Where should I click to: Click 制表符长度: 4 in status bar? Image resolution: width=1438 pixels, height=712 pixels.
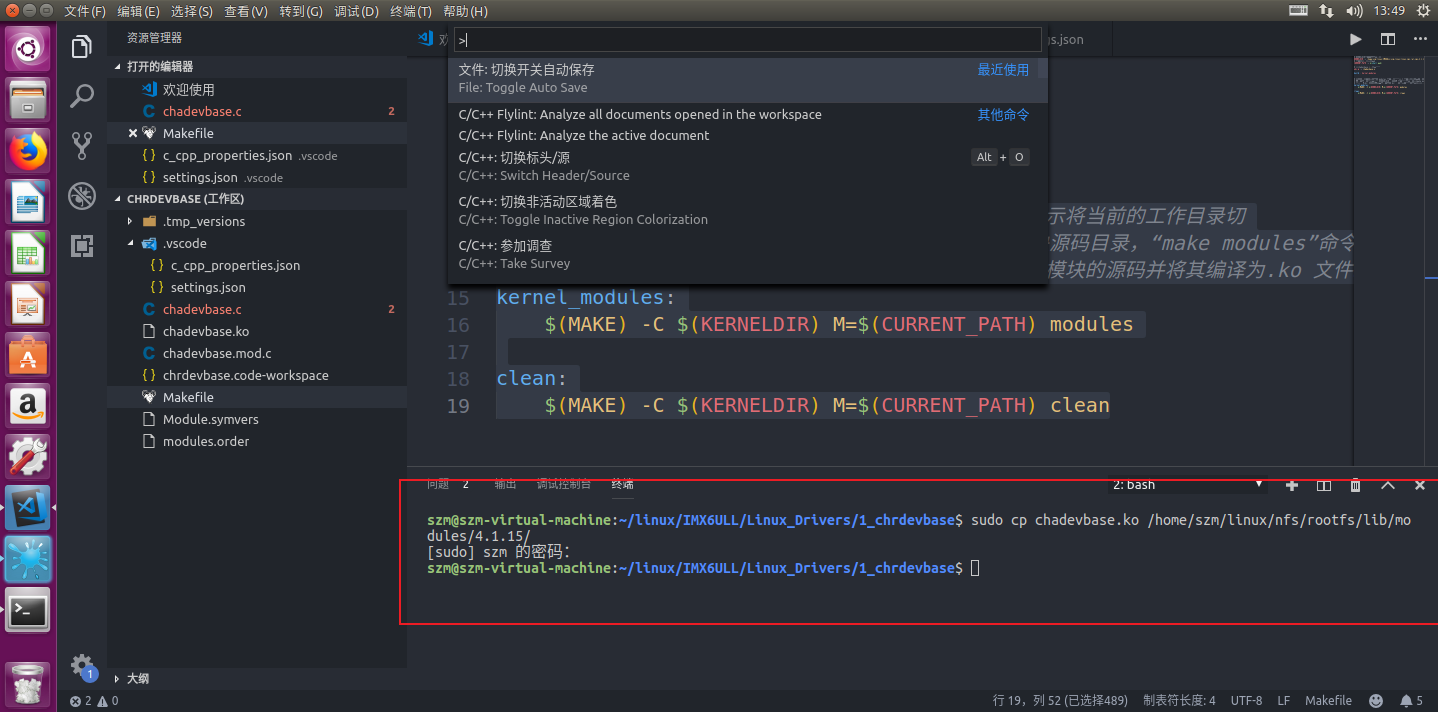tap(1179, 701)
